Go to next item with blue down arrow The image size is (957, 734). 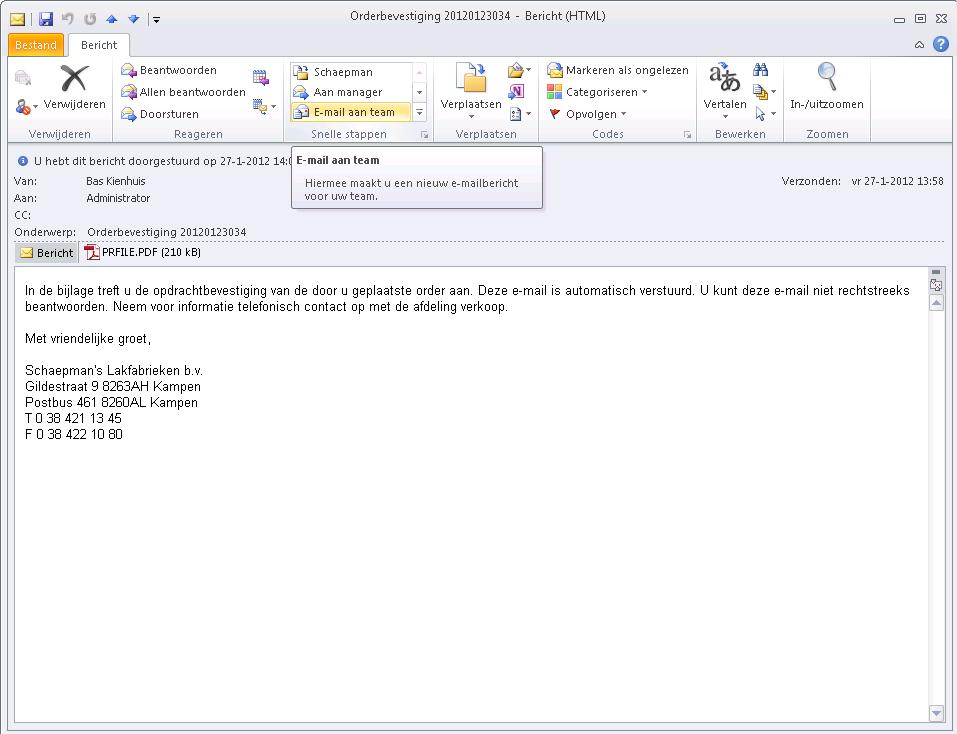click(134, 20)
